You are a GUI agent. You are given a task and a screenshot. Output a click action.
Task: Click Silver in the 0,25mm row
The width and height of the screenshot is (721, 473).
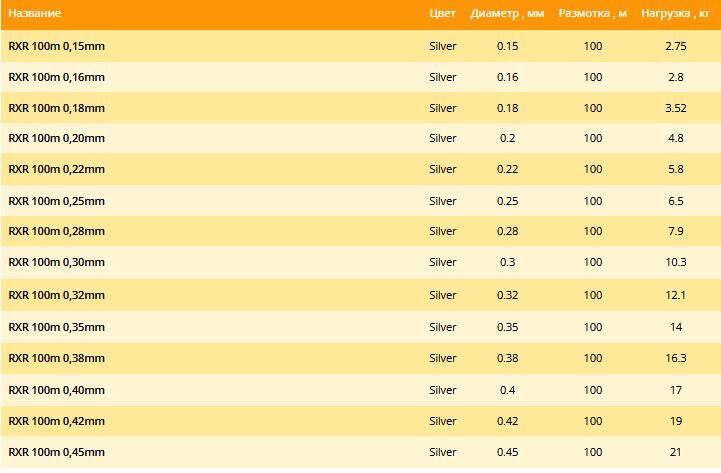442,201
